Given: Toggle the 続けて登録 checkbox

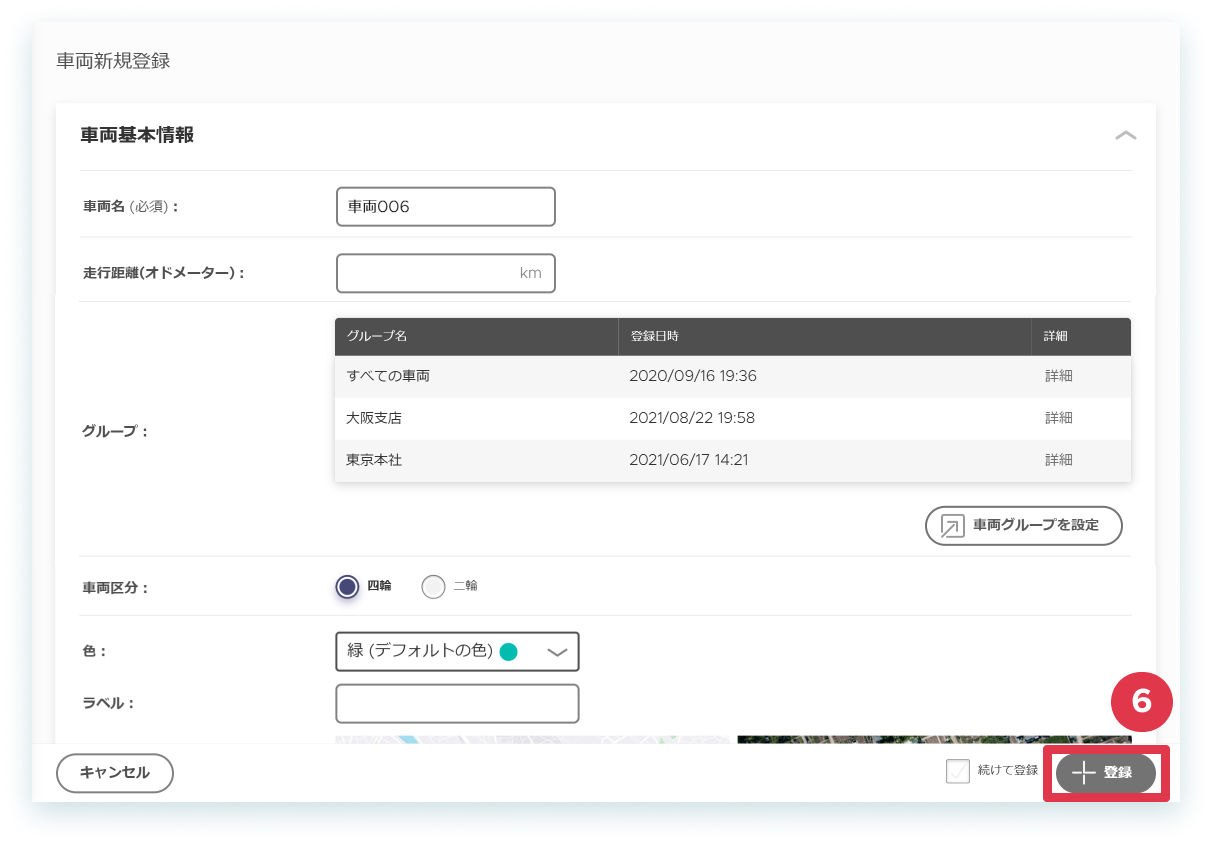Looking at the screenshot, I should 958,771.
